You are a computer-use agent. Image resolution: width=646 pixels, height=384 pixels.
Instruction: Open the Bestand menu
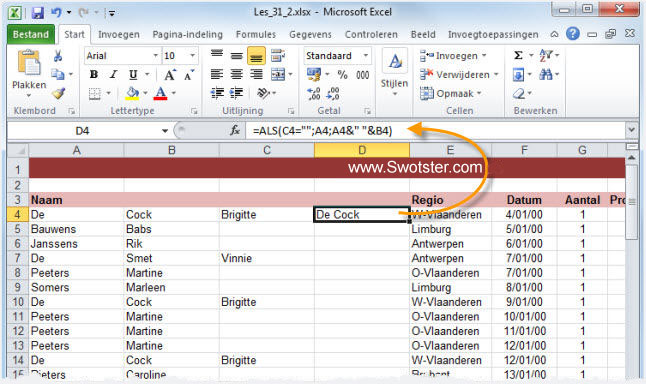click(31, 35)
